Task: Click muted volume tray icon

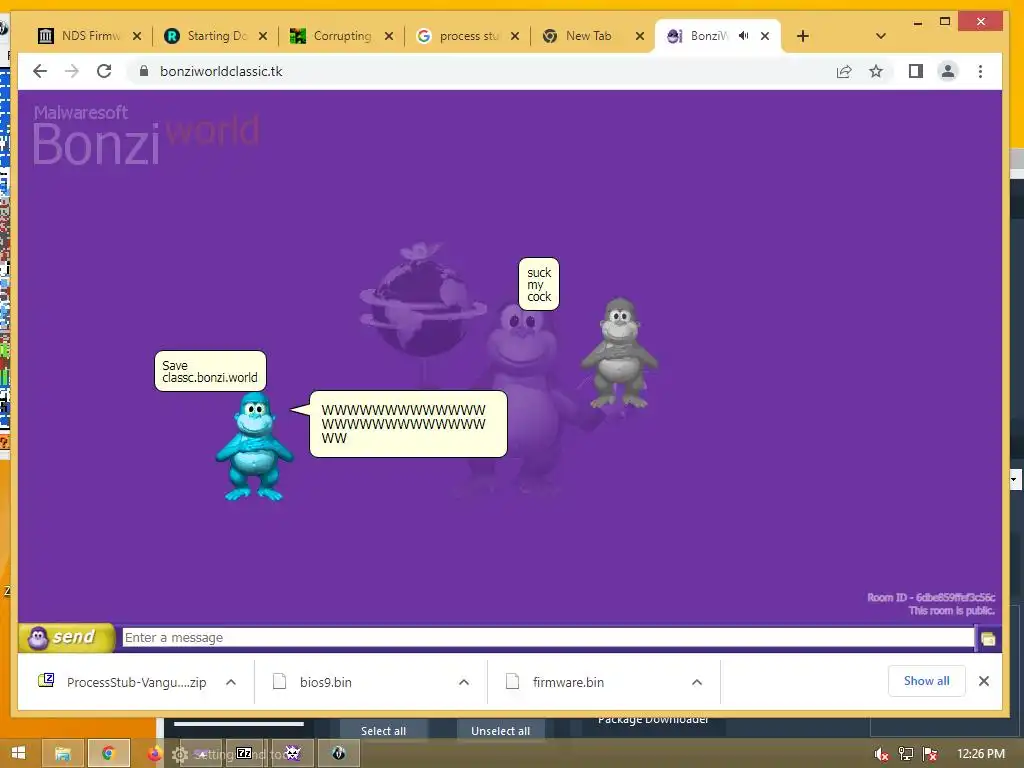Action: pos(881,754)
